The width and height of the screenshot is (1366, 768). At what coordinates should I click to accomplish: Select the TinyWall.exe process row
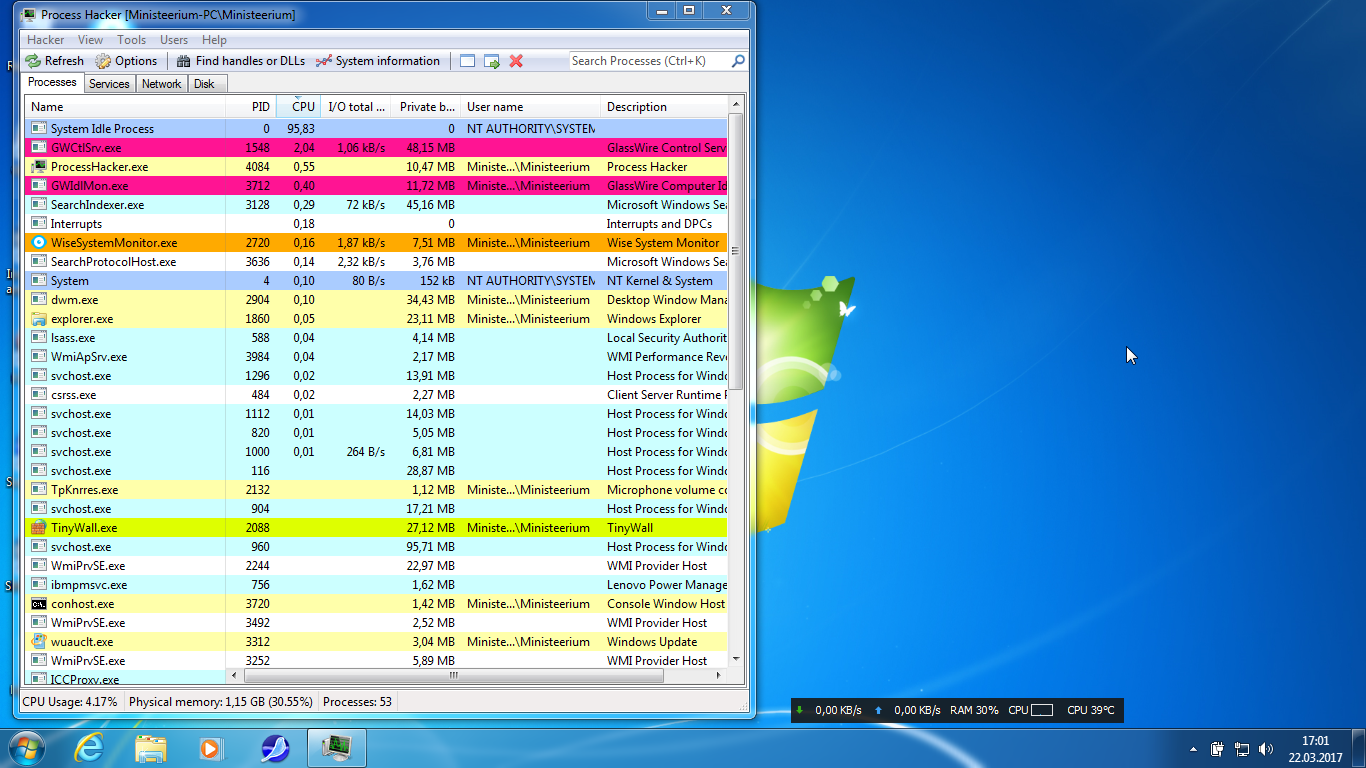(x=84, y=528)
